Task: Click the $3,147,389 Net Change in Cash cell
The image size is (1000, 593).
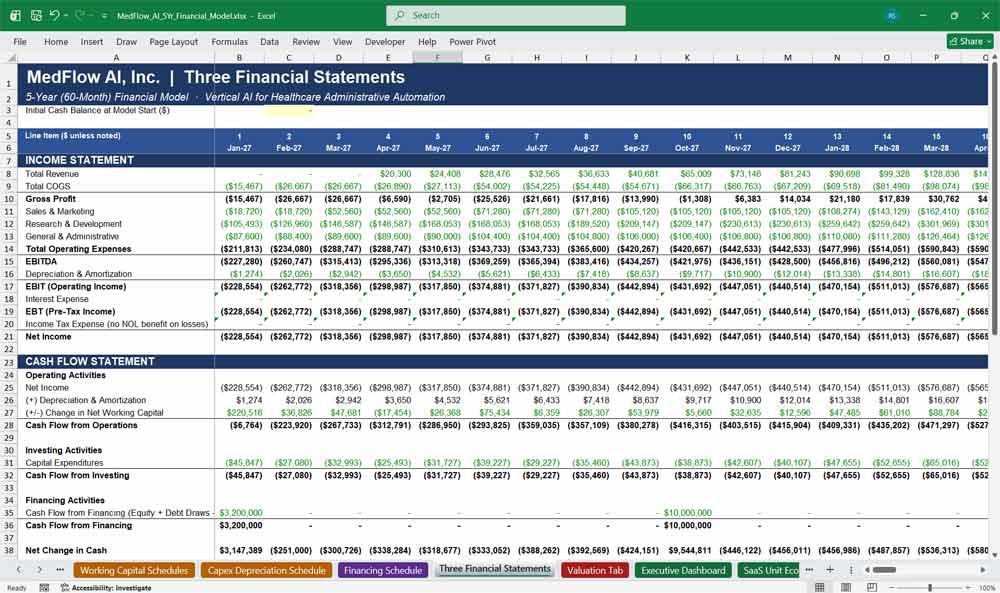Action: tap(240, 550)
